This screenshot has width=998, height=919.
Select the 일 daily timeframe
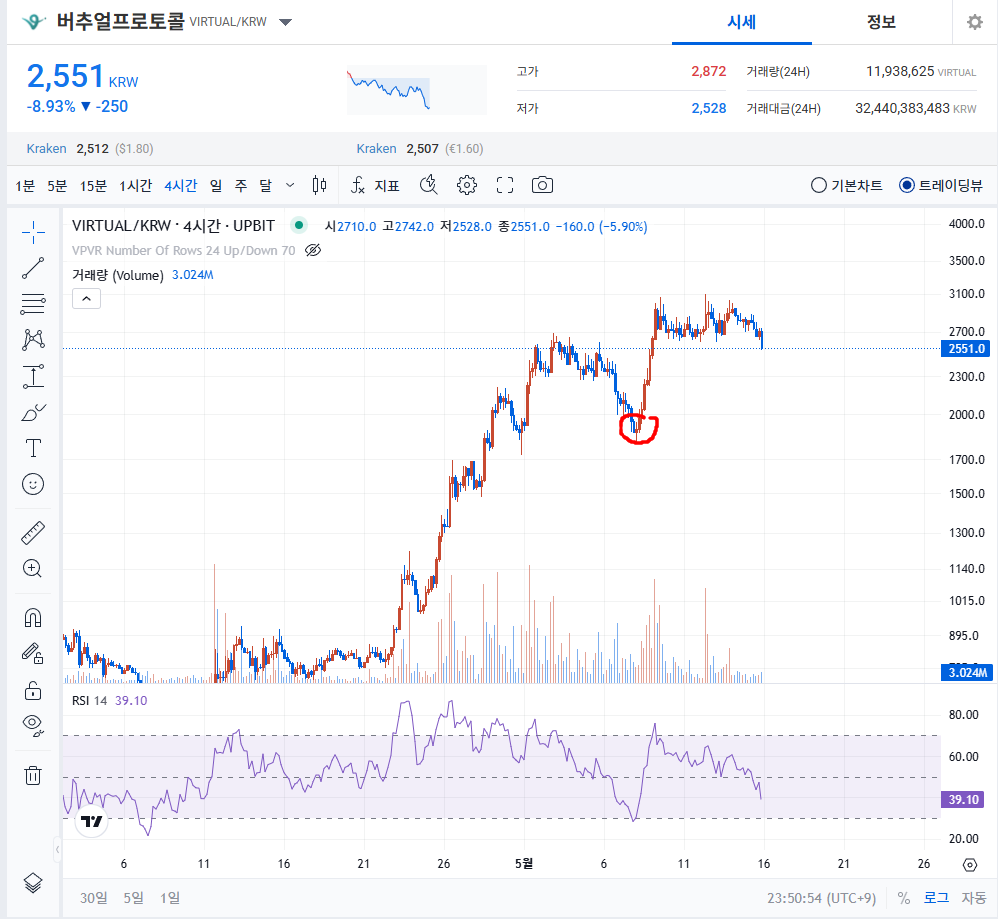pyautogui.click(x=216, y=185)
